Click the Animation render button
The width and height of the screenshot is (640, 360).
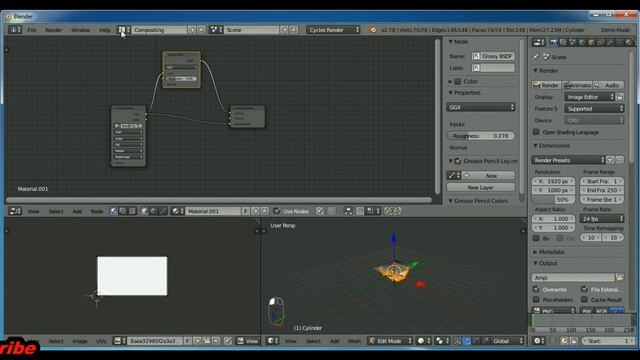tap(577, 85)
